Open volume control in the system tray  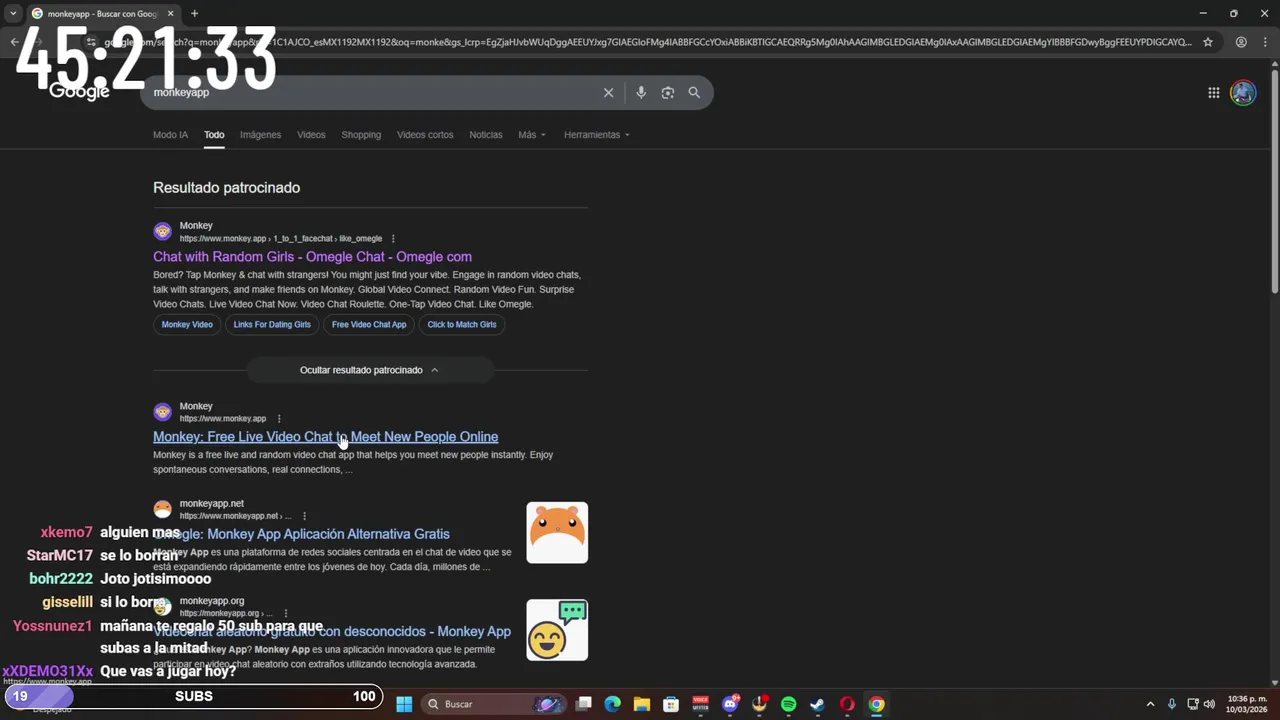point(1209,704)
